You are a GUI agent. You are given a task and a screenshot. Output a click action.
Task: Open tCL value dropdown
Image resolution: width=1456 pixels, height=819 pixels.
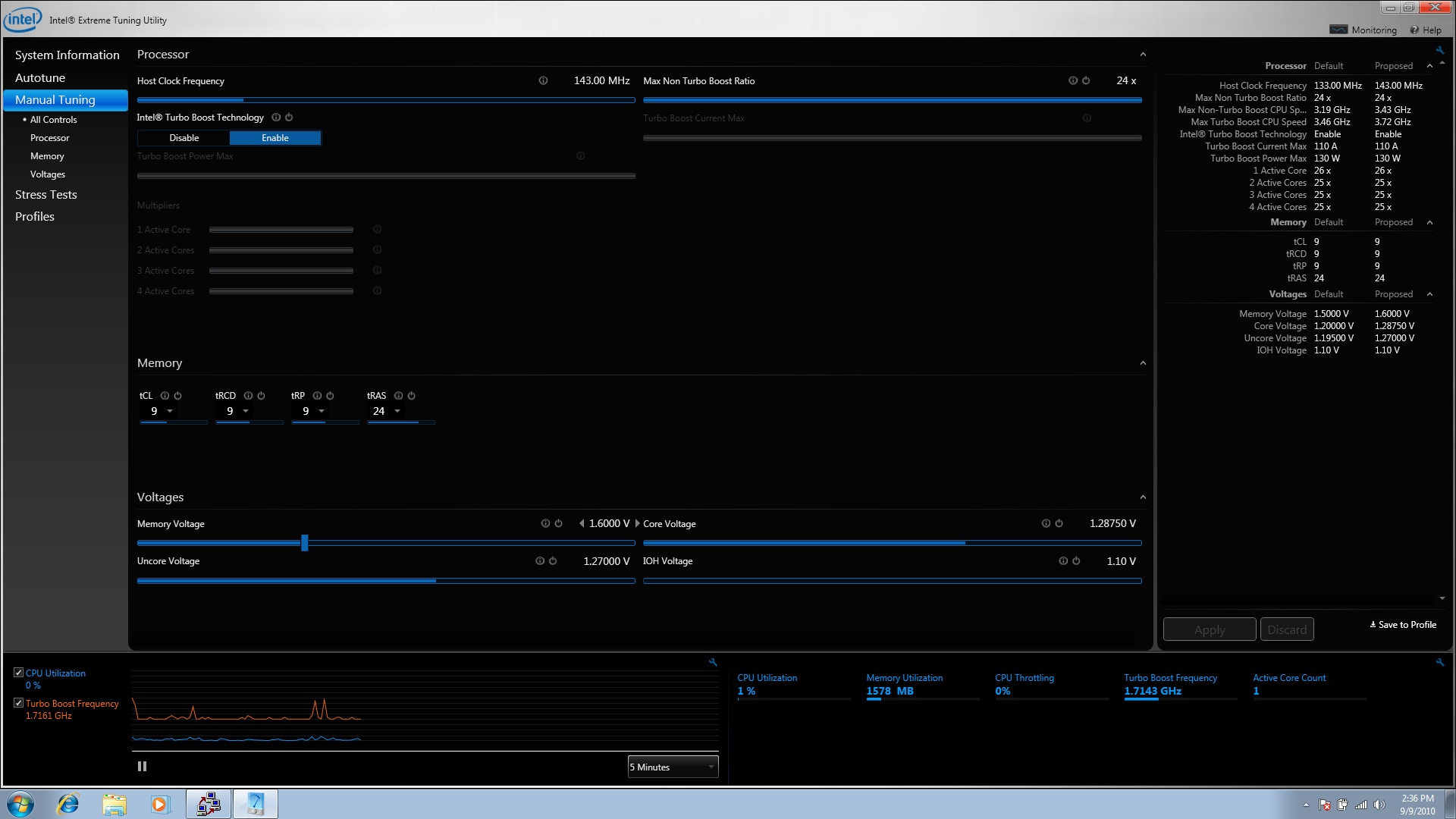(x=170, y=411)
